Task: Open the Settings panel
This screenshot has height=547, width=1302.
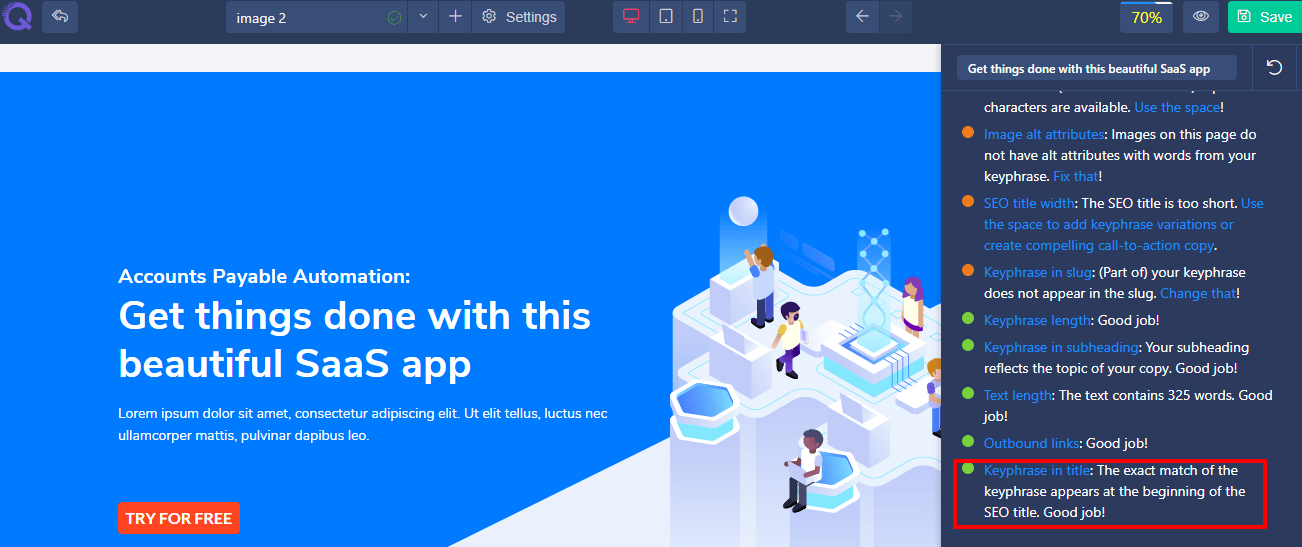Action: pyautogui.click(x=519, y=17)
